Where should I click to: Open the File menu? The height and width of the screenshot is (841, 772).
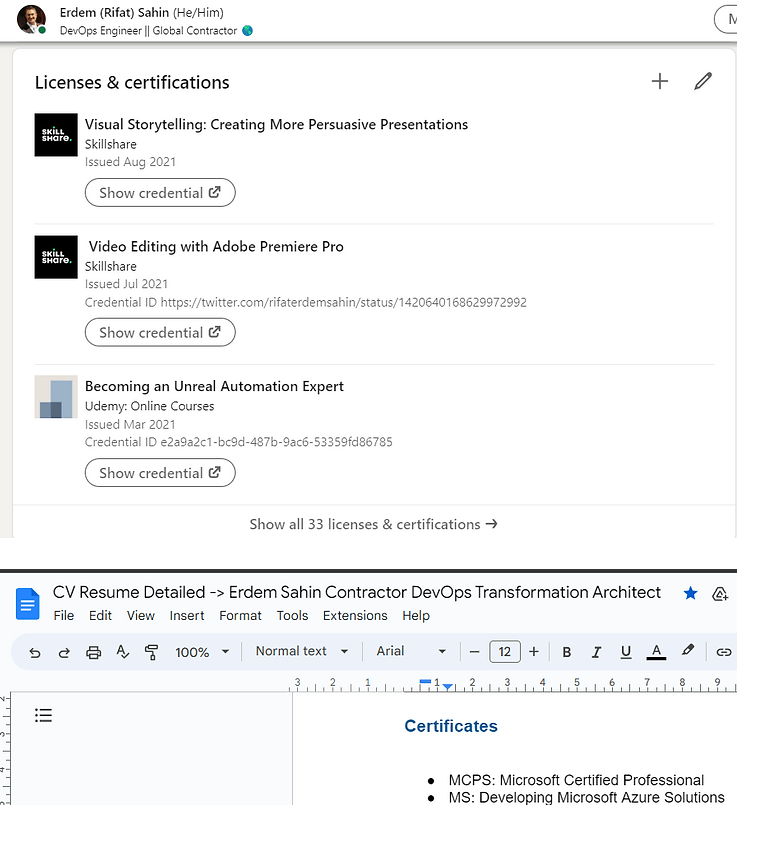click(64, 616)
